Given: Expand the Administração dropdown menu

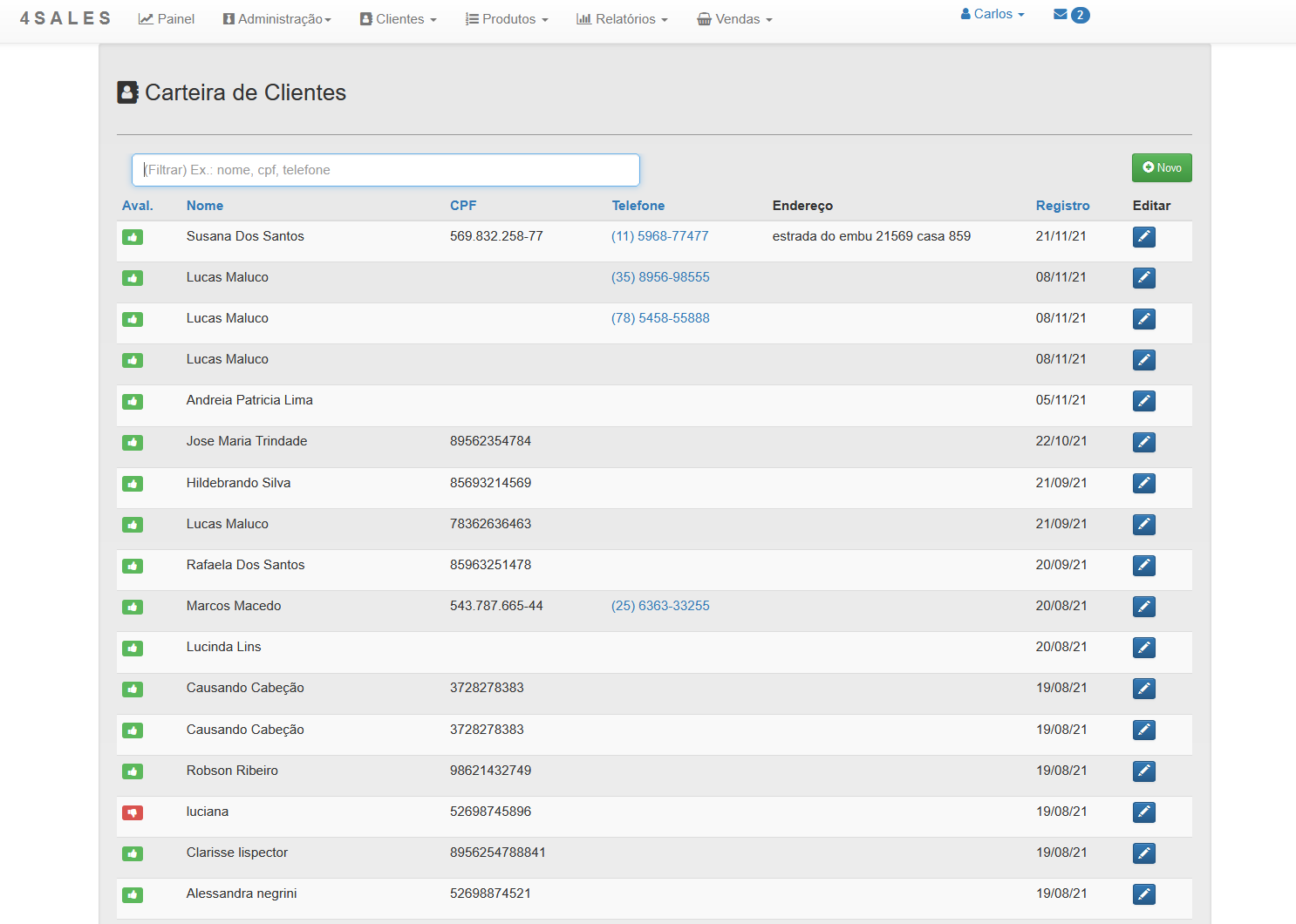Looking at the screenshot, I should coord(277,19).
